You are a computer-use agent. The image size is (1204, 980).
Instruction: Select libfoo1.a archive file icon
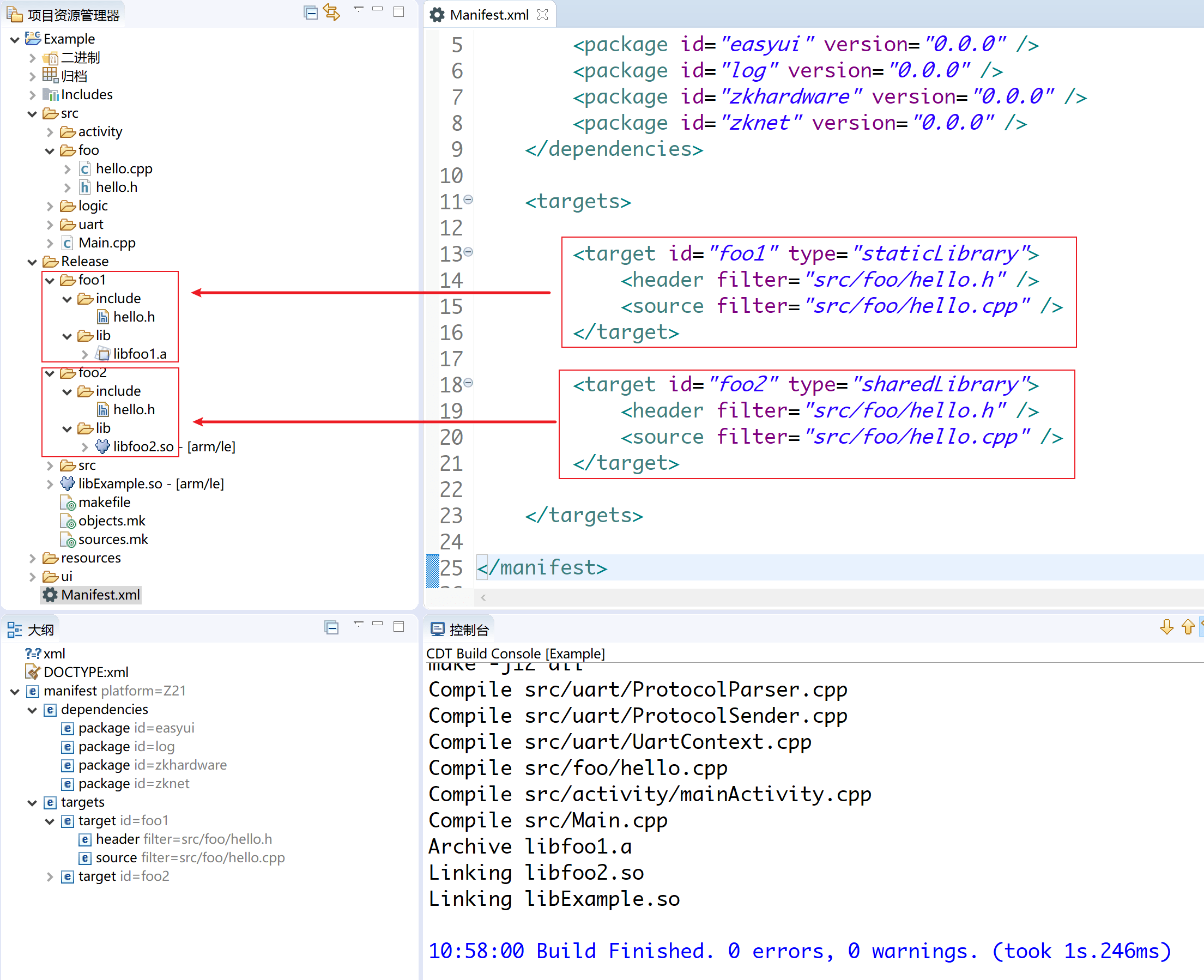pyautogui.click(x=102, y=354)
